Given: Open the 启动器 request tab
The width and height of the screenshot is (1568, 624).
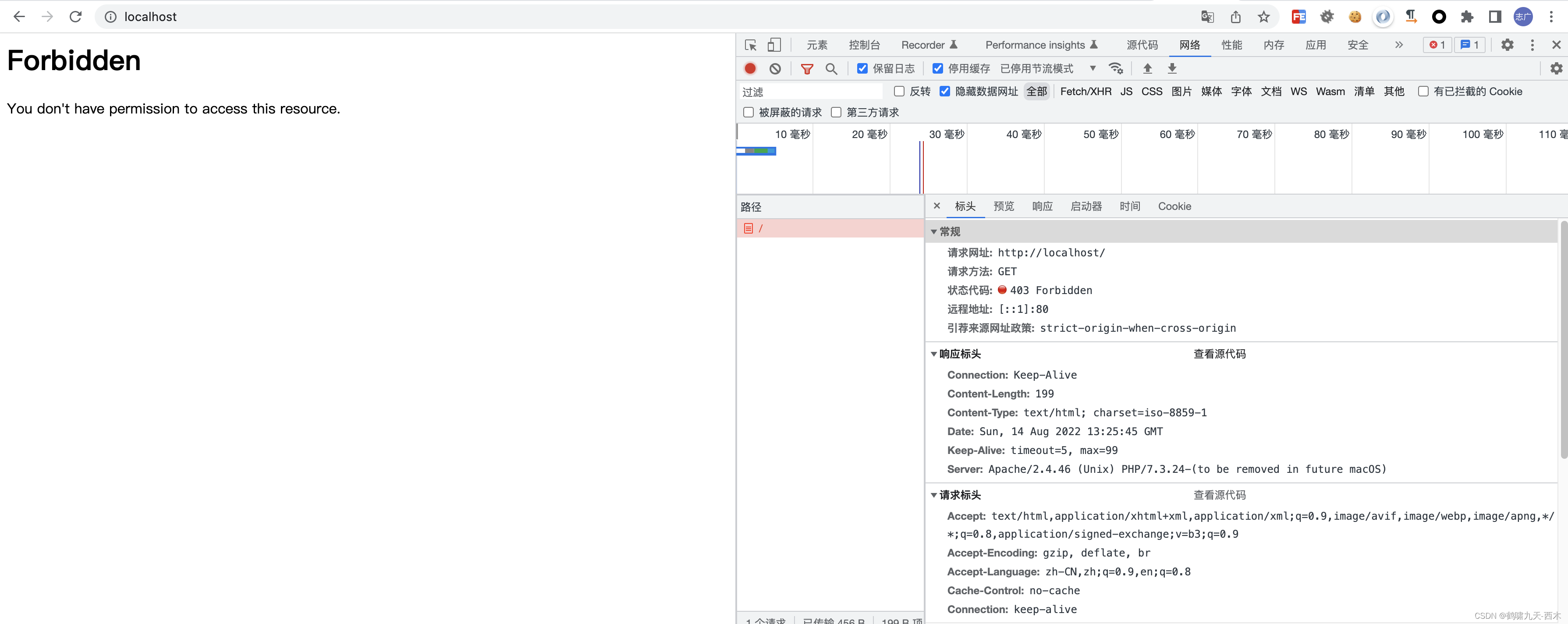Looking at the screenshot, I should (x=1086, y=206).
